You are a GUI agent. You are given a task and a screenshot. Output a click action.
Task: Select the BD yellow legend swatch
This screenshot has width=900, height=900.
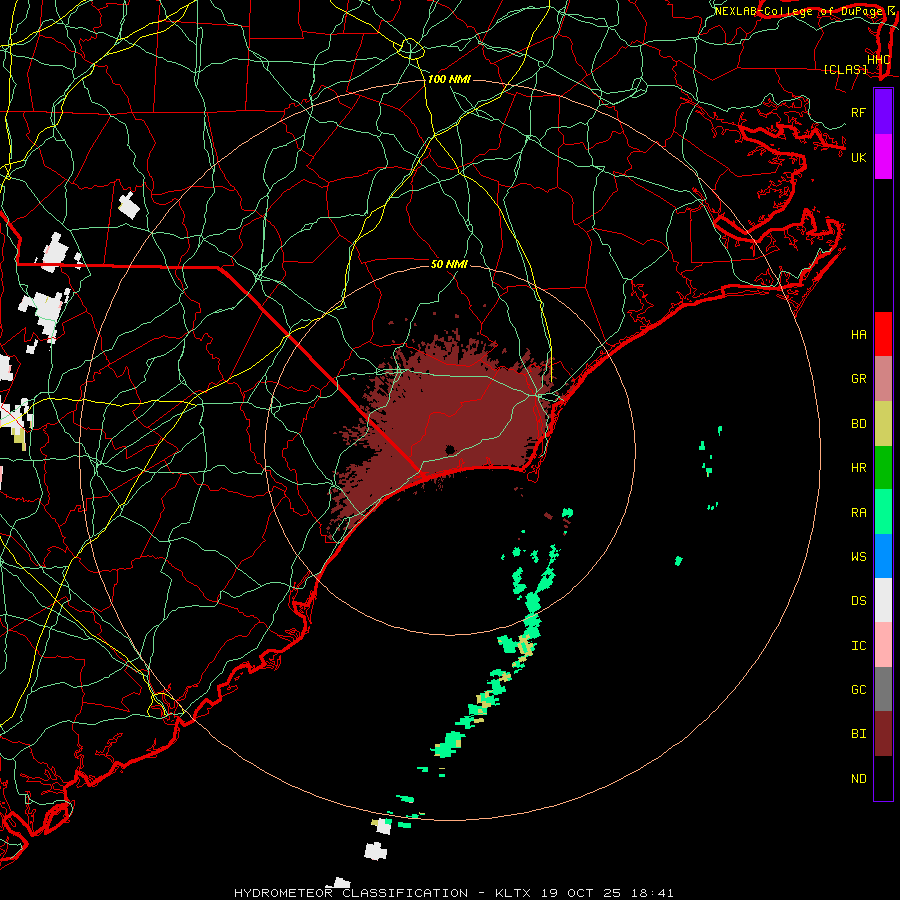tap(883, 423)
